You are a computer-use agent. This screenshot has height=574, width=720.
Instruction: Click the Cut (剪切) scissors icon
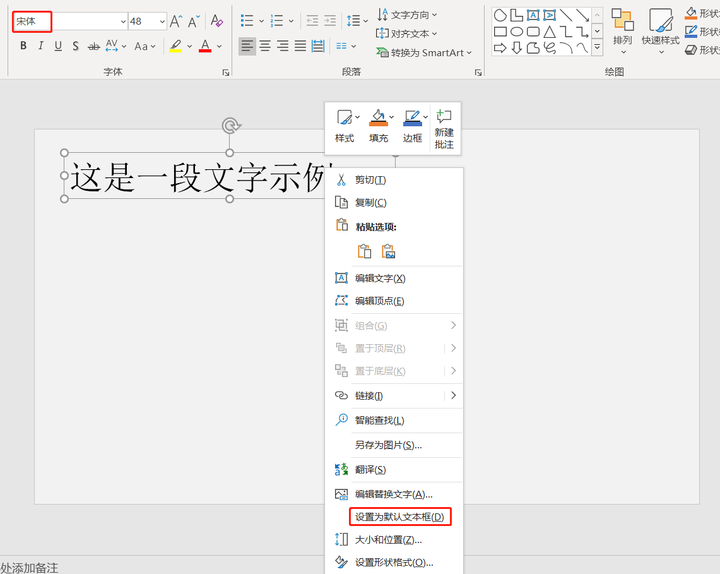341,180
